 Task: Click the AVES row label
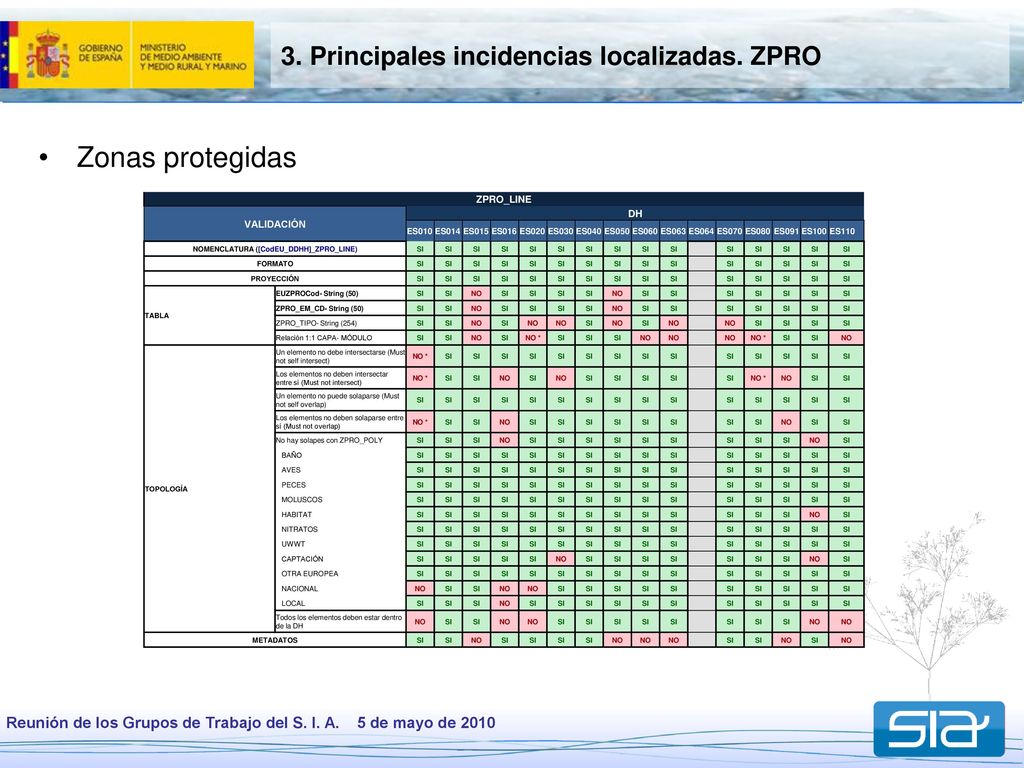(x=291, y=470)
